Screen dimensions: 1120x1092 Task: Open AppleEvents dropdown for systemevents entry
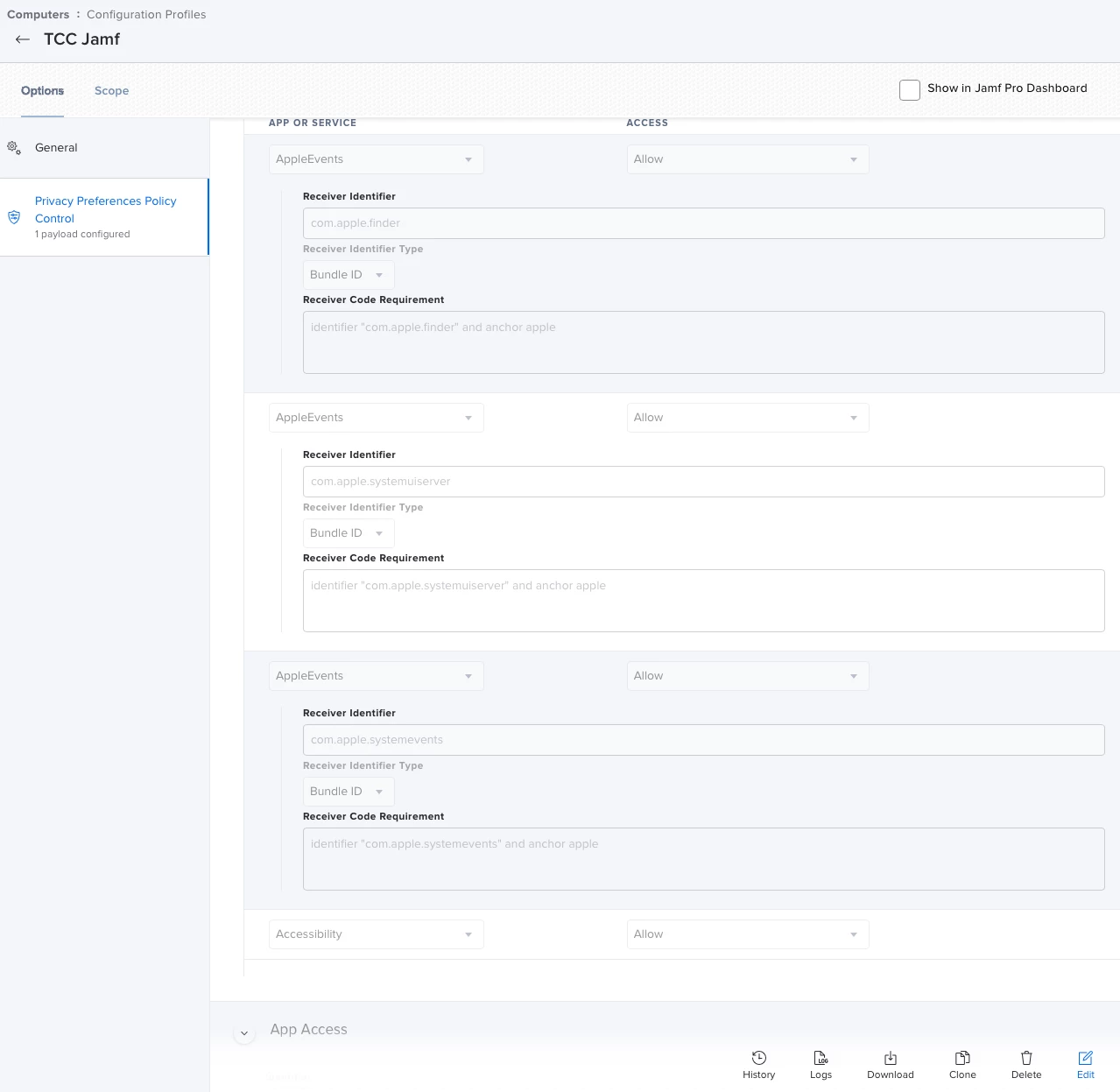[376, 676]
